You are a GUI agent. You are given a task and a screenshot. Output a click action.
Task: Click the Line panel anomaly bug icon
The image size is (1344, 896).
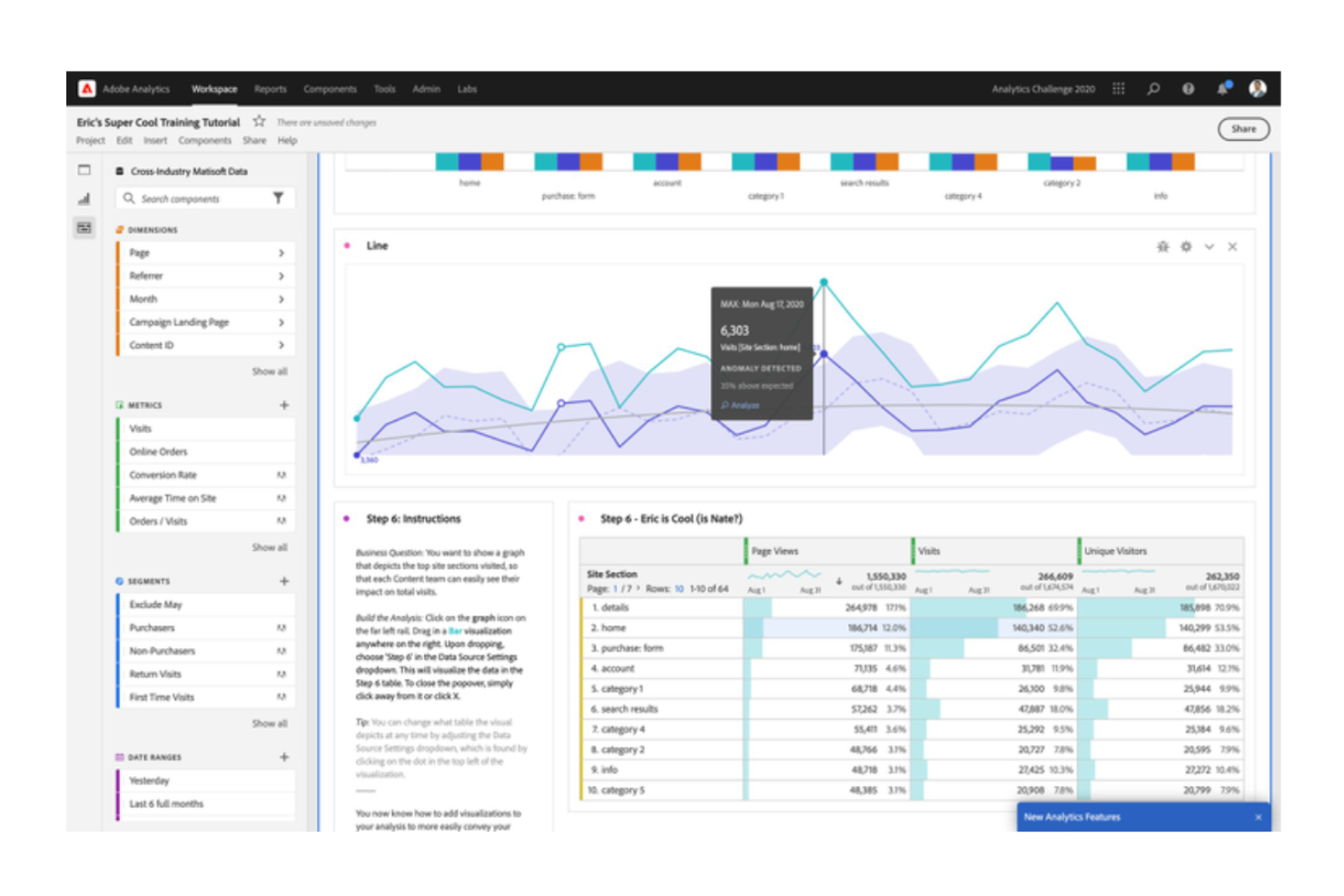coord(1162,246)
